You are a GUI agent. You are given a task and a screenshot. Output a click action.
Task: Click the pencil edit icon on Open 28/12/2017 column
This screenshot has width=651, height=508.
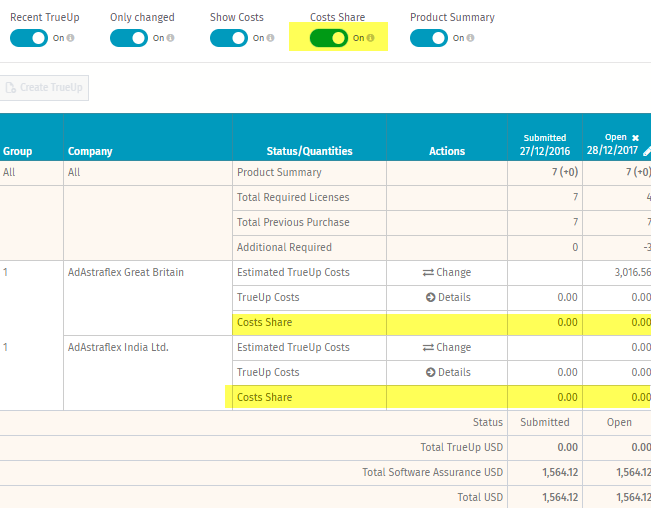coord(647,151)
